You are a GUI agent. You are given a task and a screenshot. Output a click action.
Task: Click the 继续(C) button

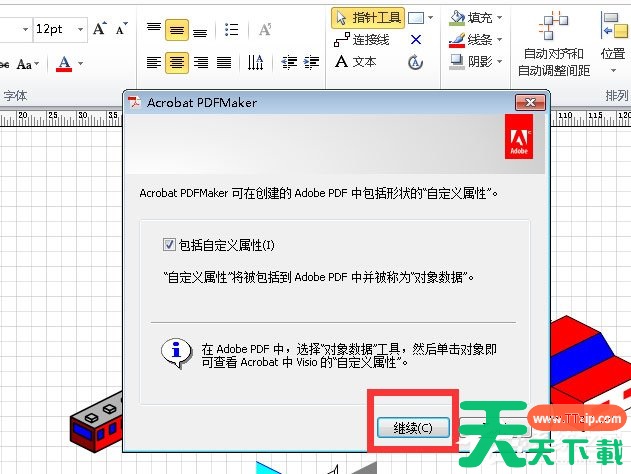pyautogui.click(x=413, y=428)
